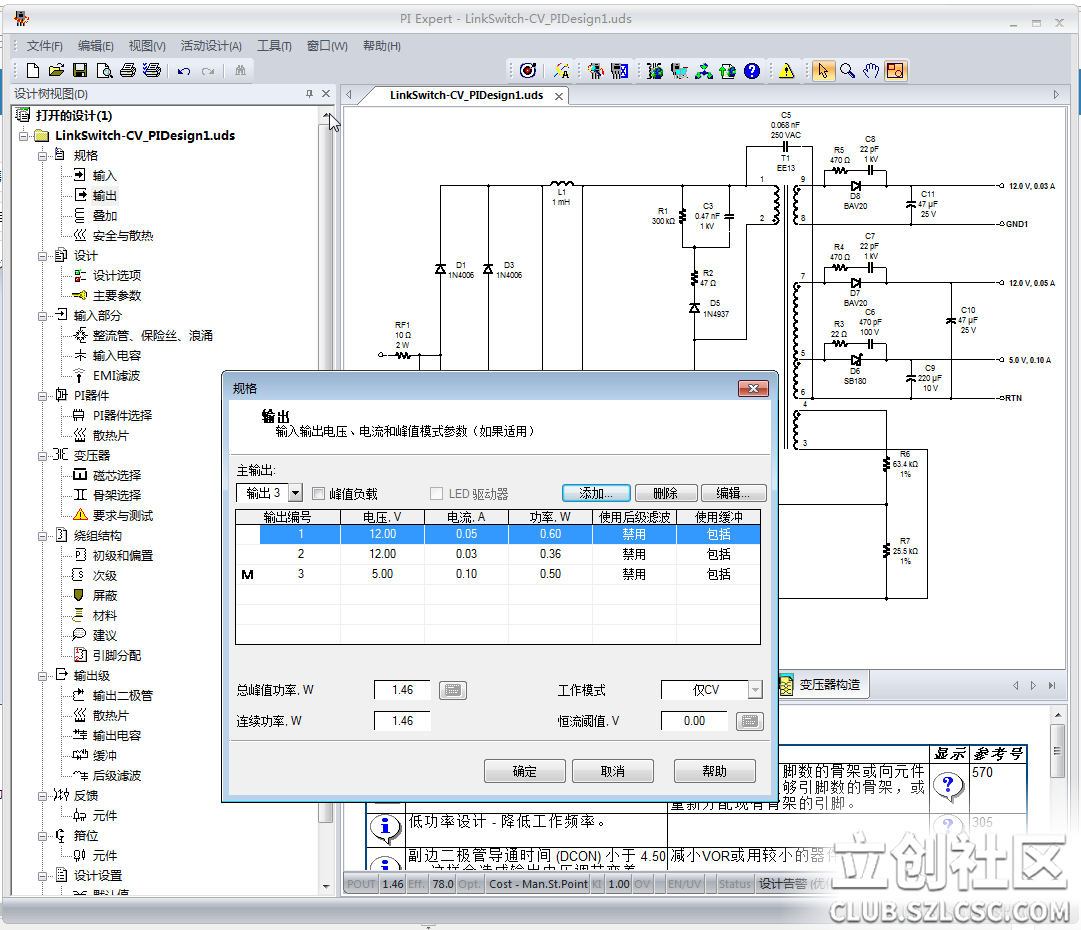This screenshot has height=930, width=1081.
Task: Click the messages panel vertical scrollbar thumb
Action: pos(1058,751)
